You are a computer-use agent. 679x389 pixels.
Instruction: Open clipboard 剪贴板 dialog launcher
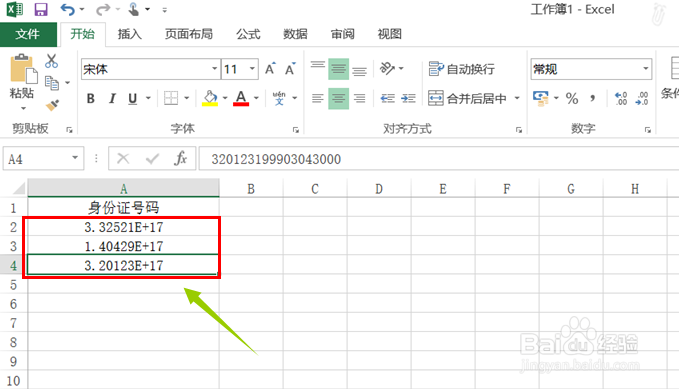69,130
